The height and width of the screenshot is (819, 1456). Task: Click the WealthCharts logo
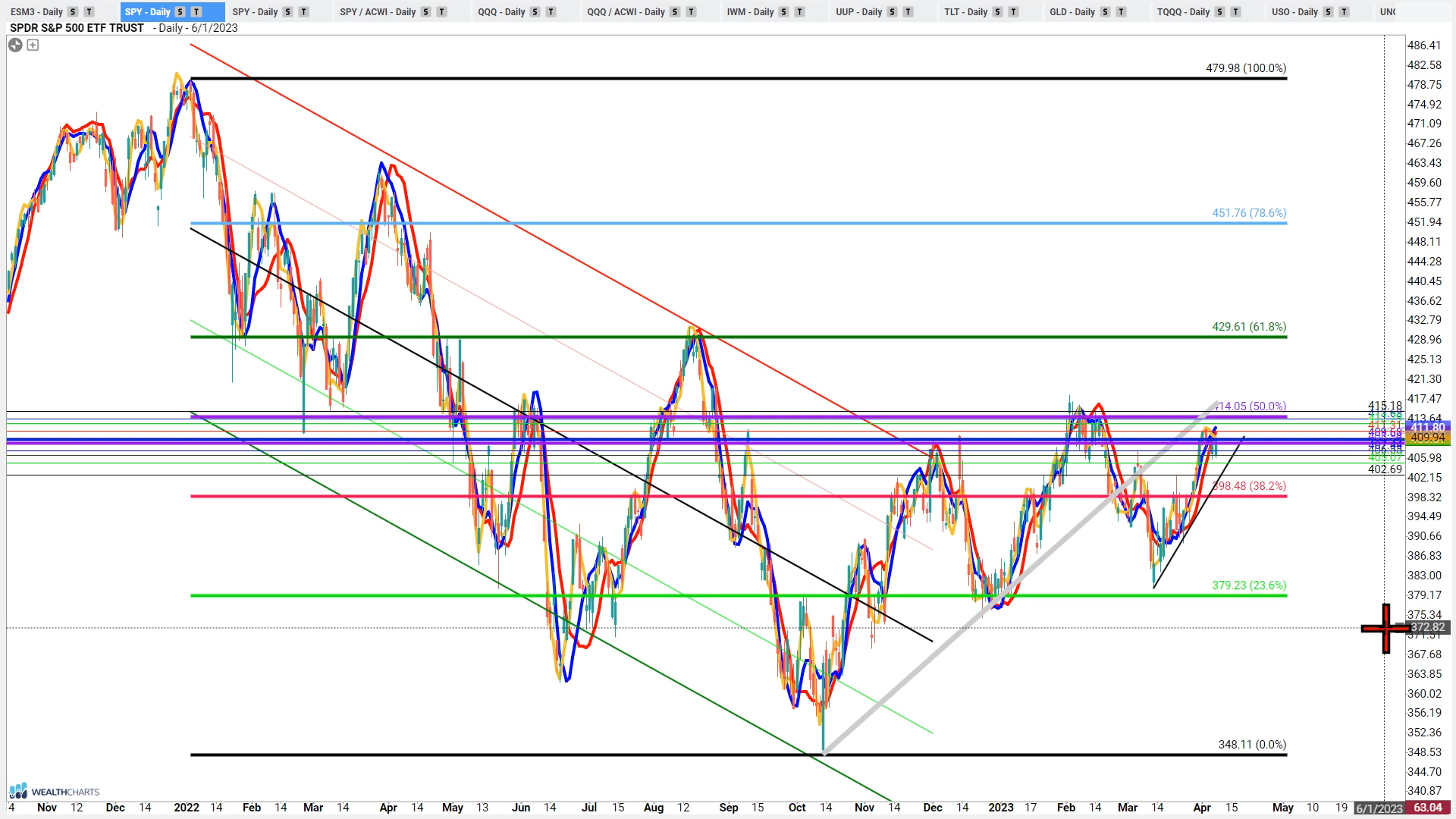point(54,791)
